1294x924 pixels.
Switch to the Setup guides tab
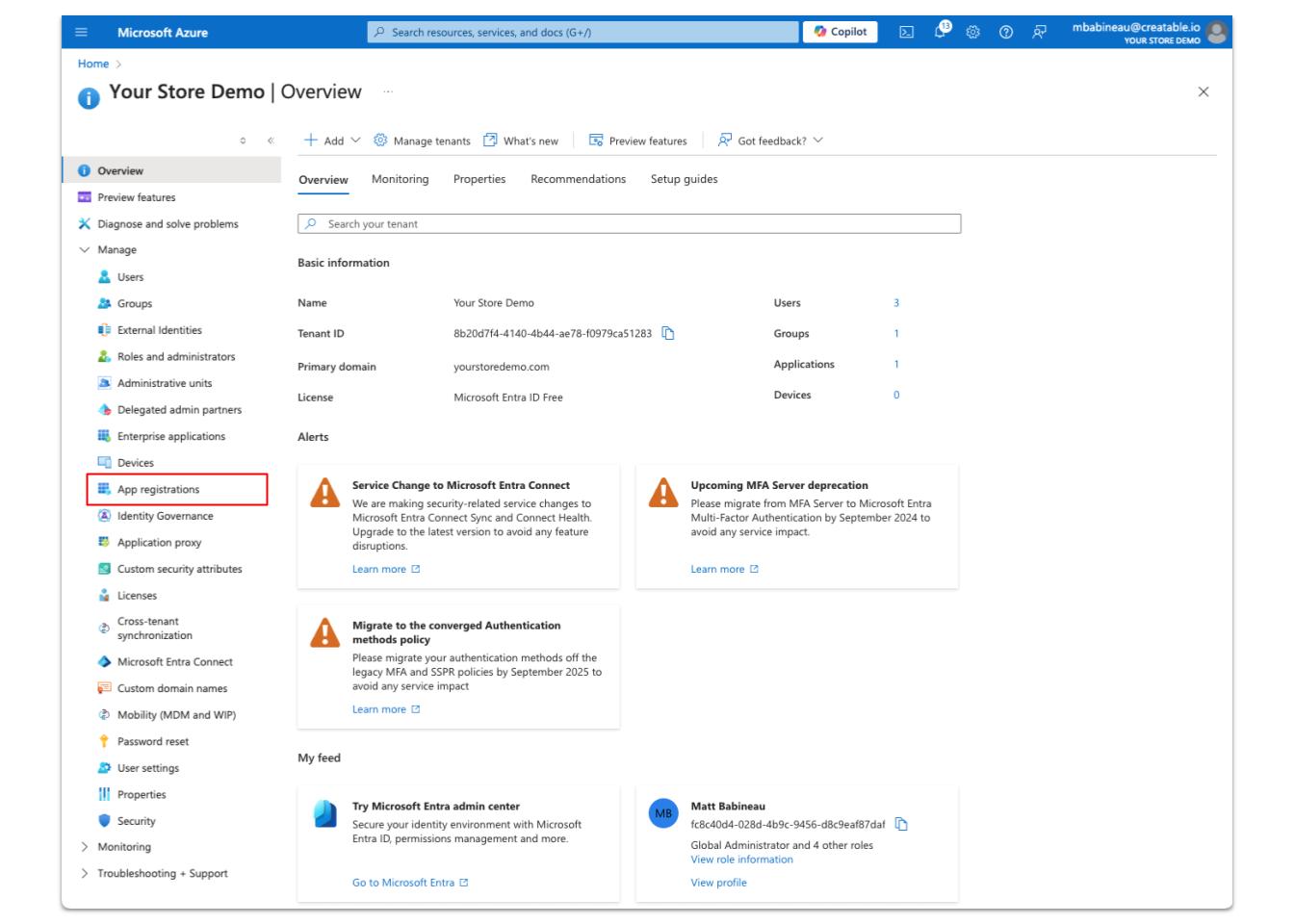[684, 180]
